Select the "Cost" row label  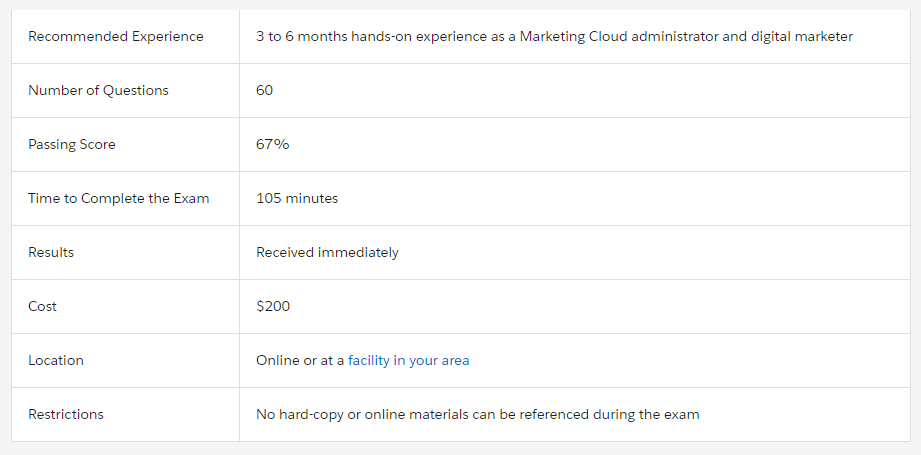[x=42, y=306]
